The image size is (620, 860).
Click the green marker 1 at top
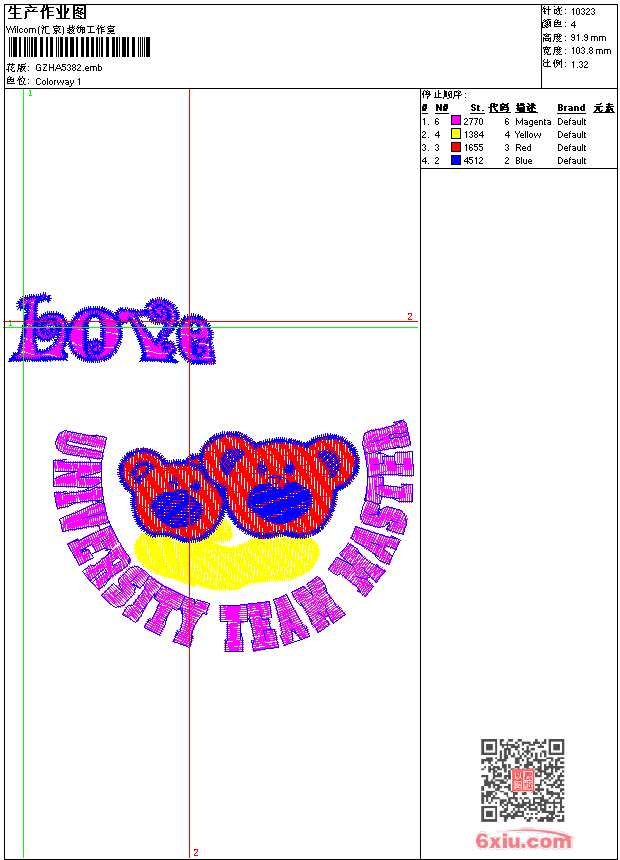pos(30,93)
